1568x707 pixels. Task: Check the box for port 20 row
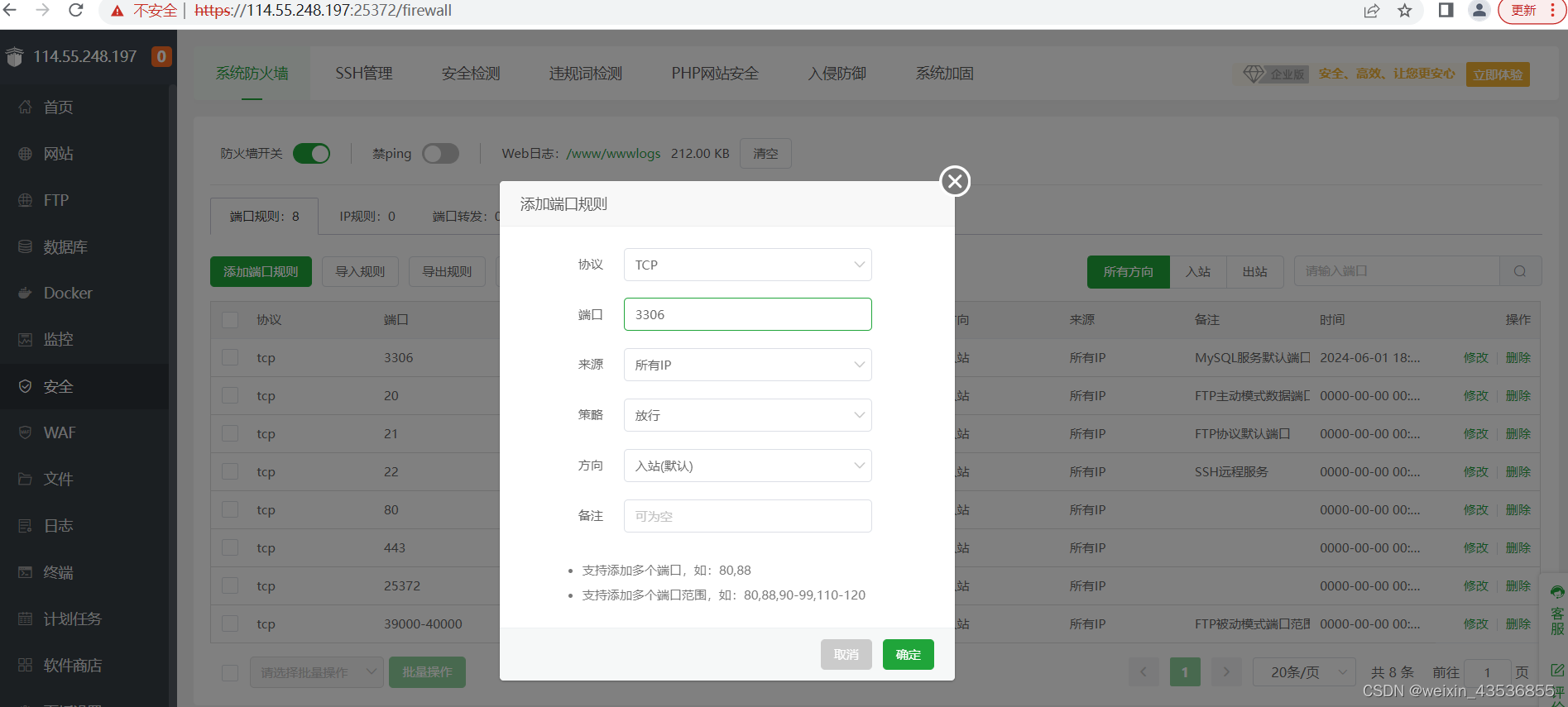click(x=230, y=395)
